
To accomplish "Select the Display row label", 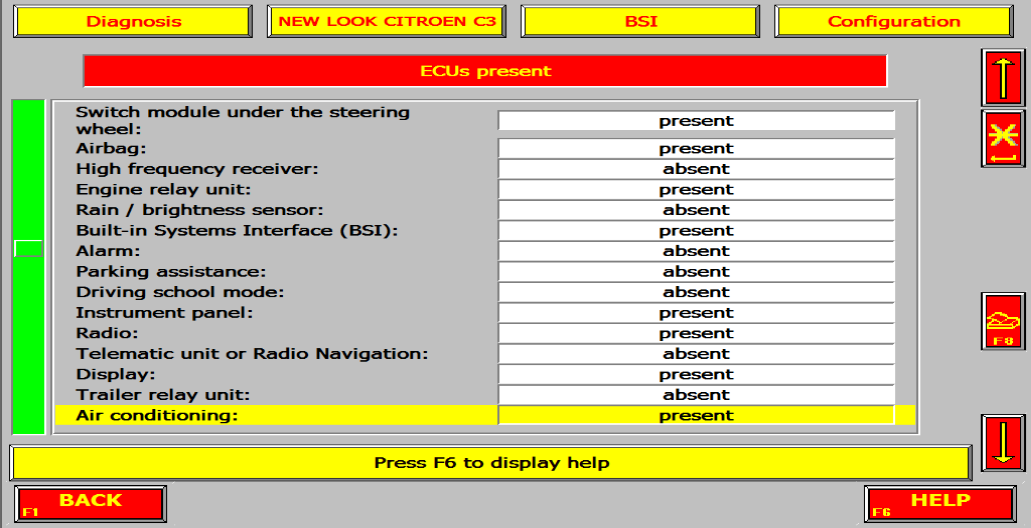I will 116,374.
